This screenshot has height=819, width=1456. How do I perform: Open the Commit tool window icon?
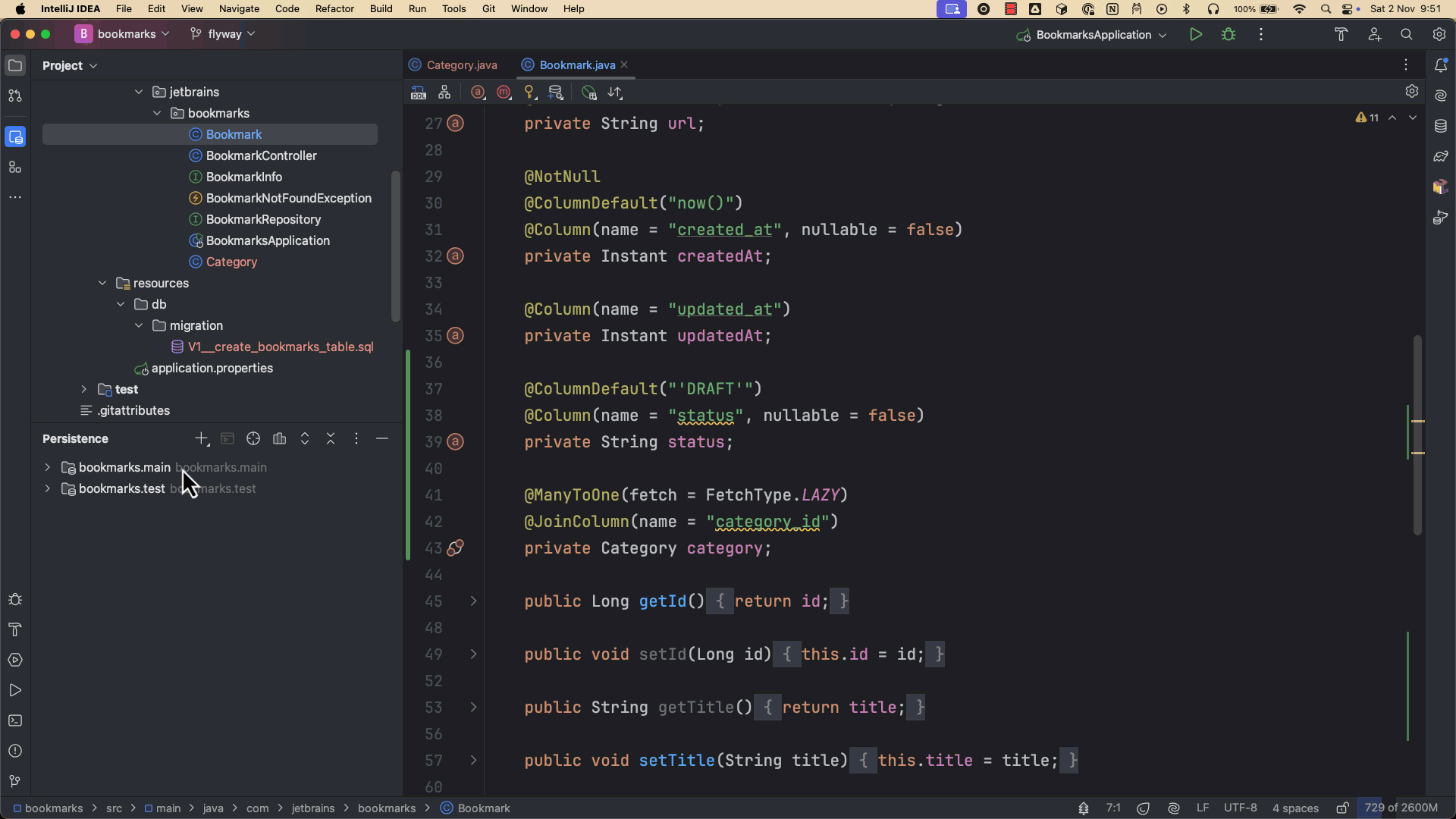coord(15,96)
